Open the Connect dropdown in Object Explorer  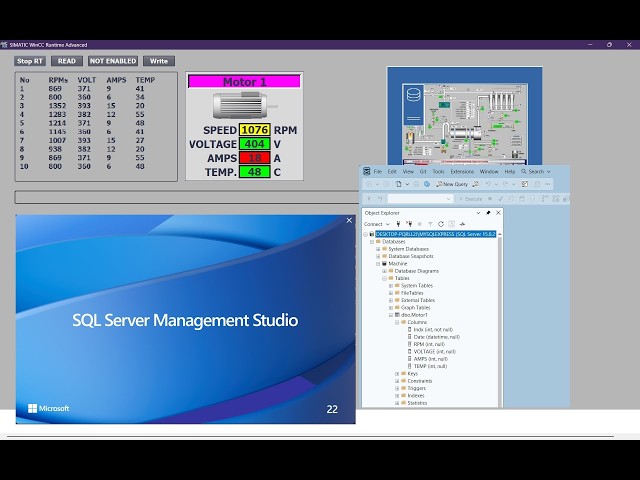click(x=377, y=224)
